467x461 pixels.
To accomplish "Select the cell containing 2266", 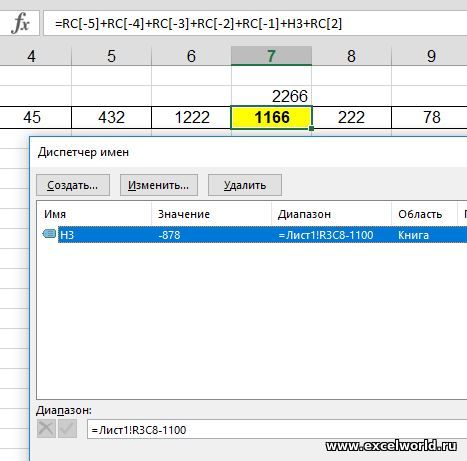I will click(271, 96).
